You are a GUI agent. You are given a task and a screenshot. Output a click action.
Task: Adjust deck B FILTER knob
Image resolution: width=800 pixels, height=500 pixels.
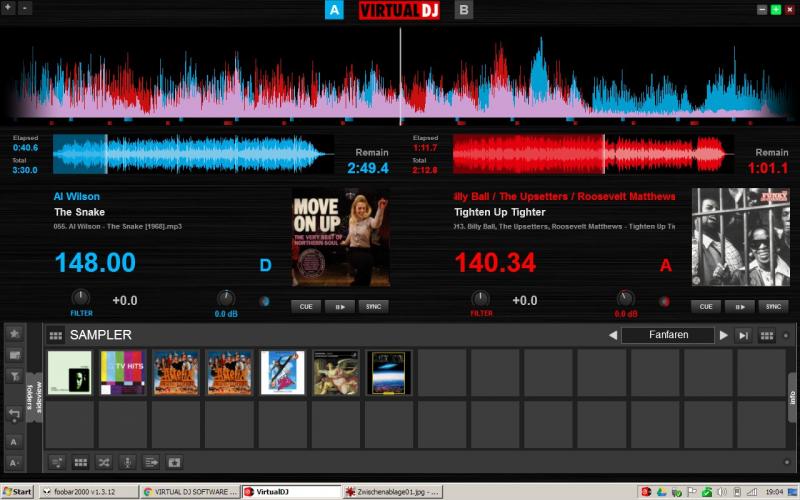480,298
